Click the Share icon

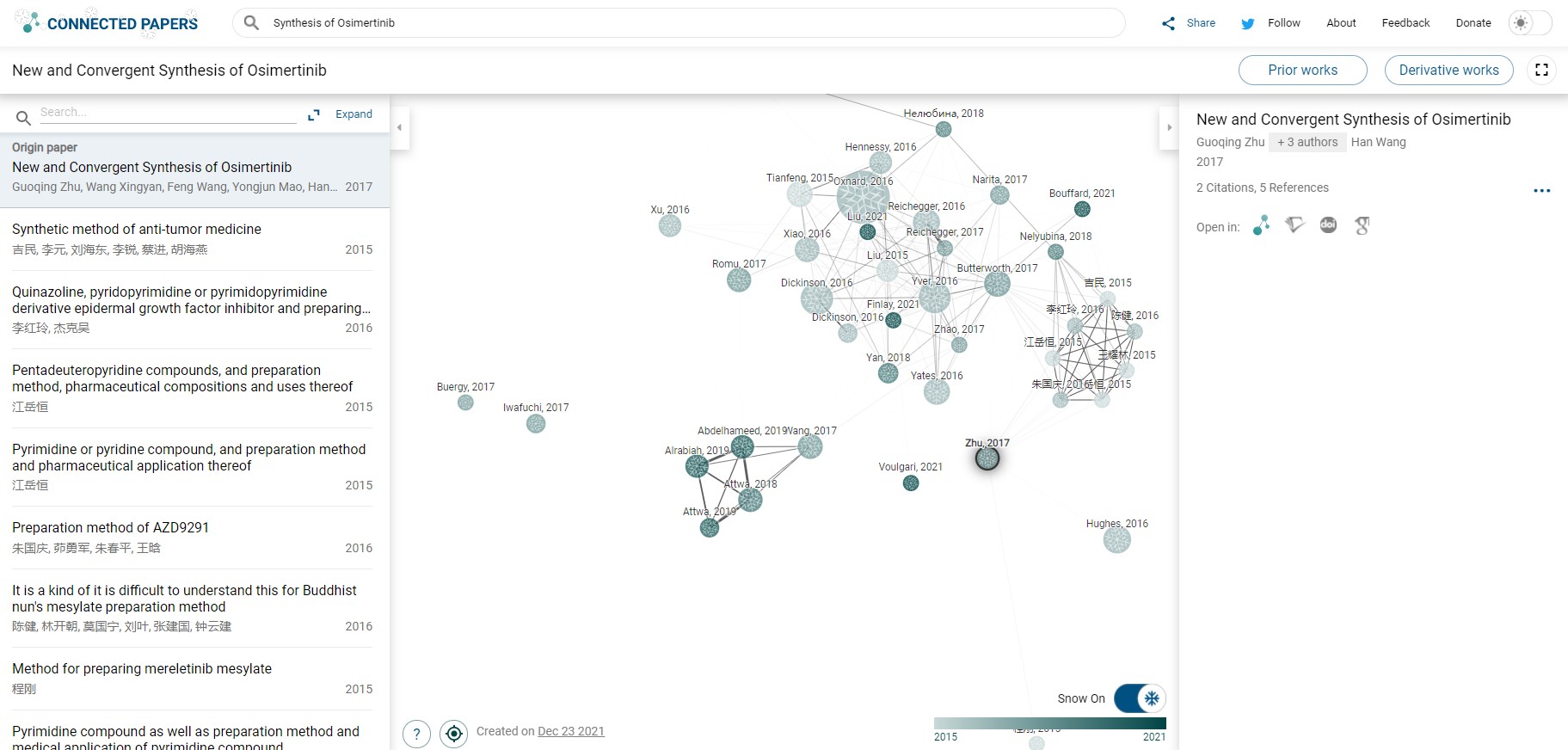click(1168, 23)
